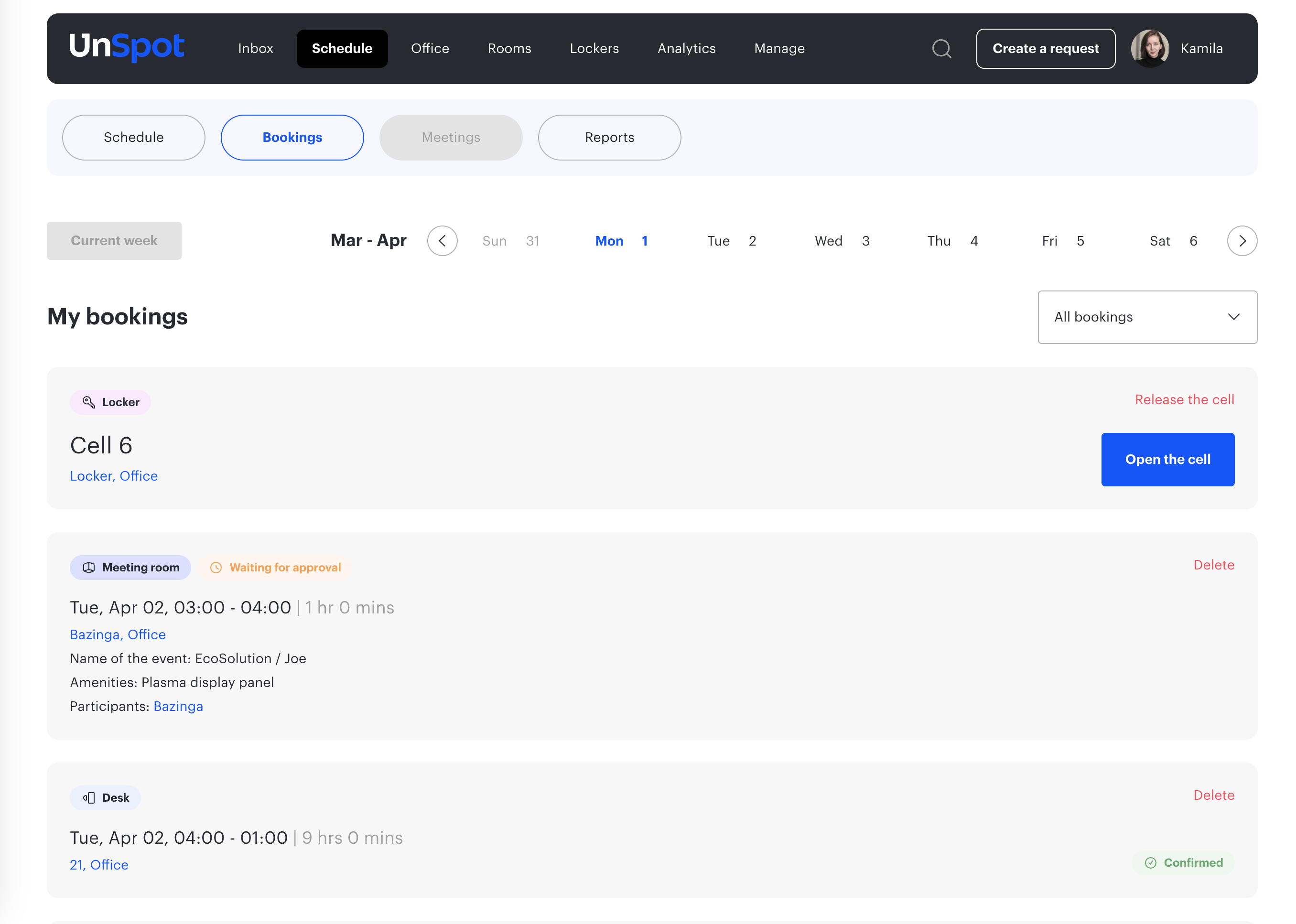Open the Bazinga participant link
Image resolution: width=1296 pixels, height=924 pixels.
click(178, 706)
